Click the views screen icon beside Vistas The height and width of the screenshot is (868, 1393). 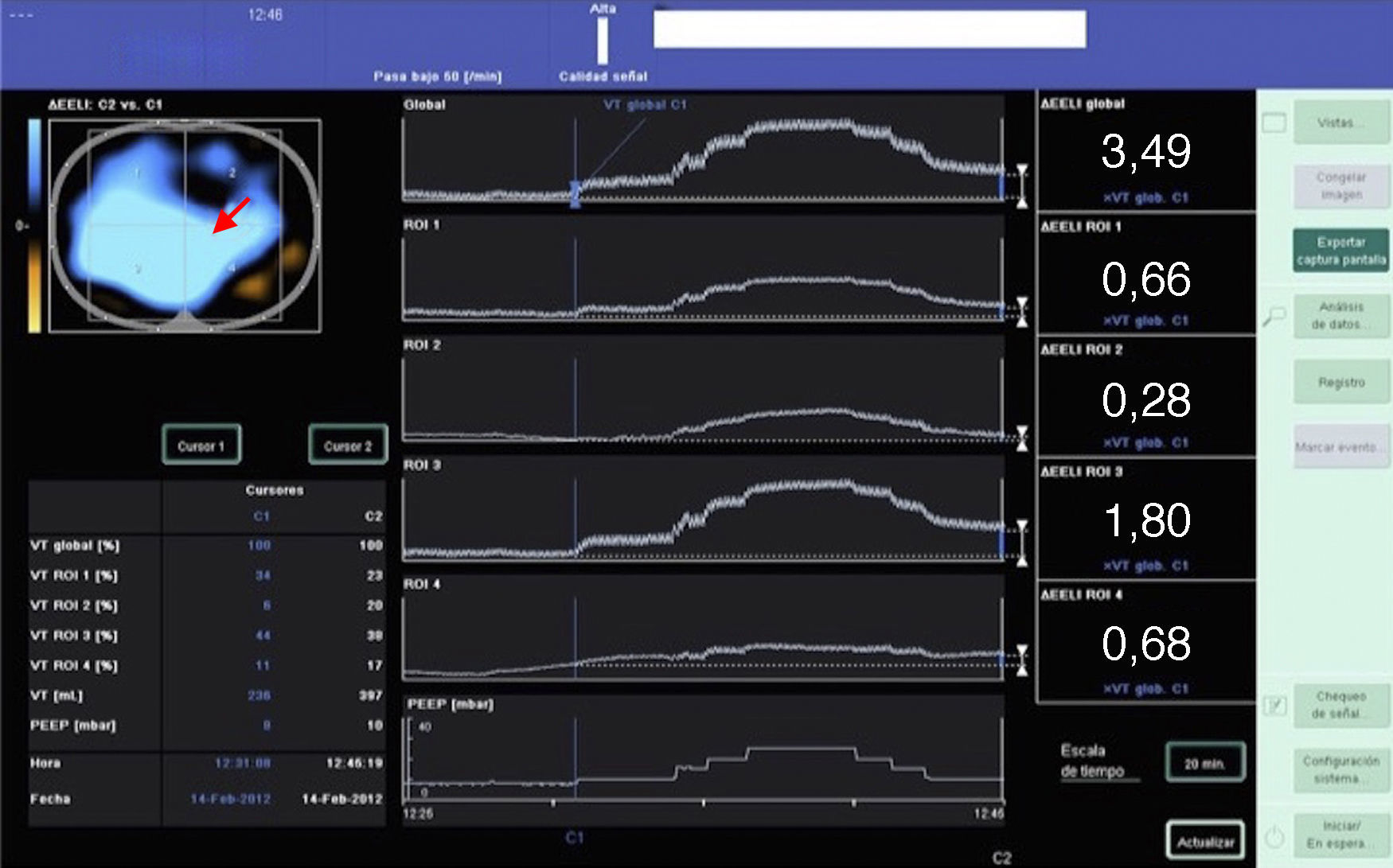click(x=1274, y=123)
